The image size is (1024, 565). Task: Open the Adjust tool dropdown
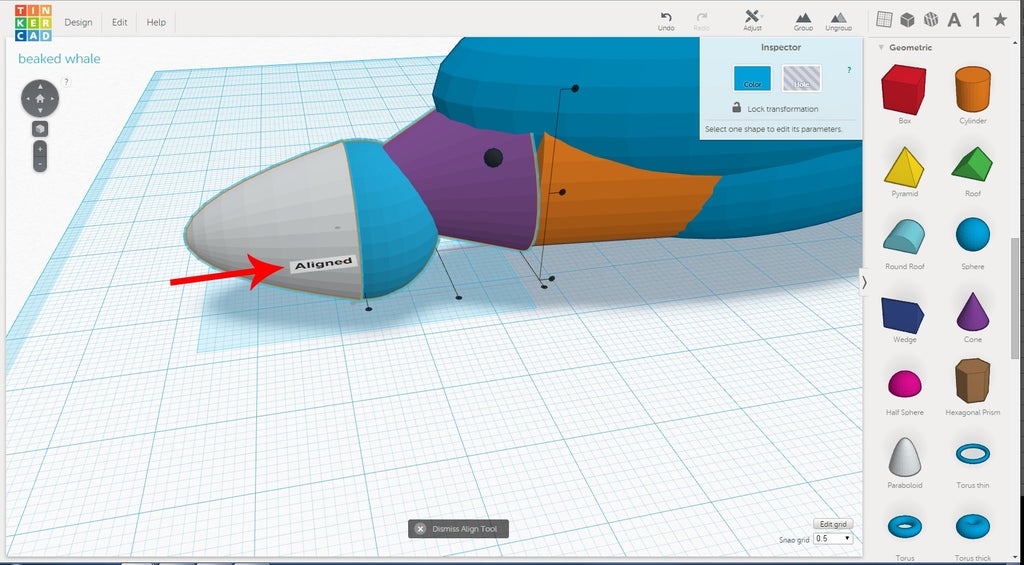coord(752,21)
